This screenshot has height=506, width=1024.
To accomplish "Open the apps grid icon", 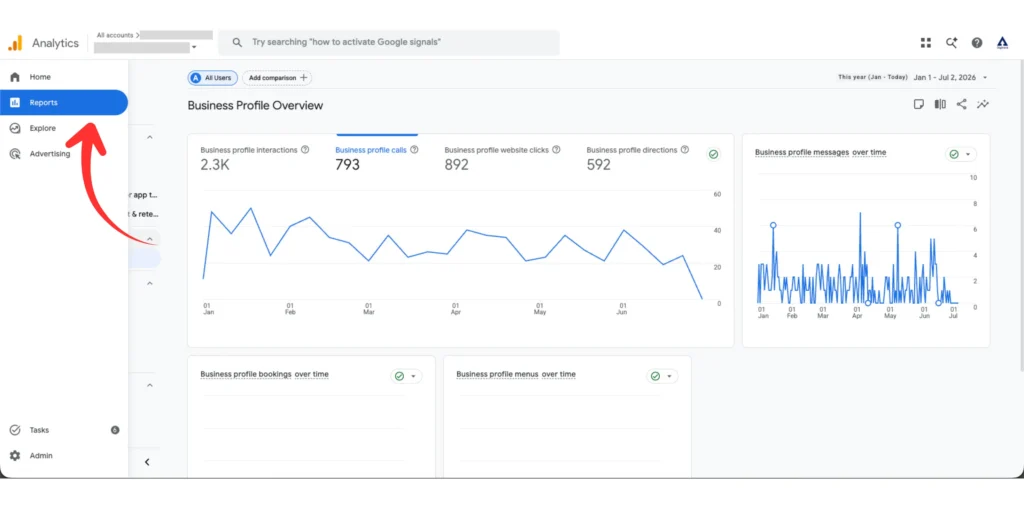I will (x=925, y=42).
